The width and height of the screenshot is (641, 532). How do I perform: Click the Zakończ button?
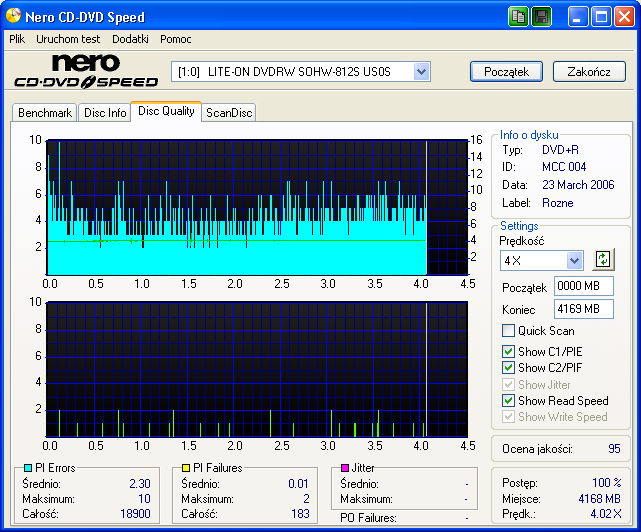click(x=589, y=72)
